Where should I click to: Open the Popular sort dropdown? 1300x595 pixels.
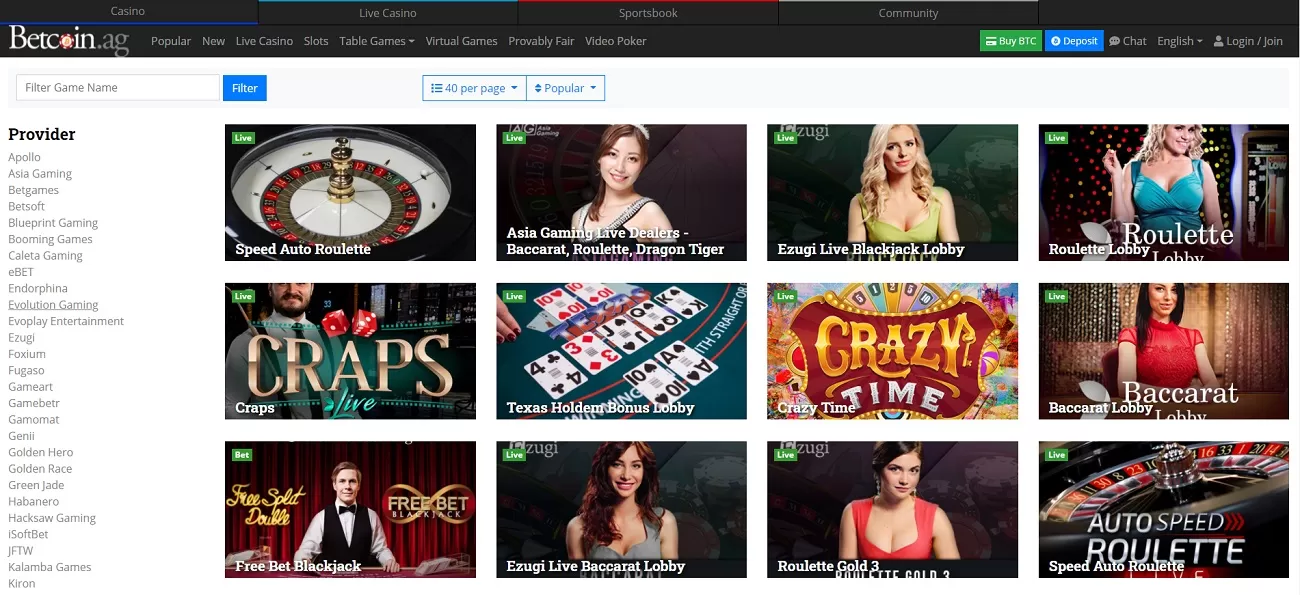[565, 88]
